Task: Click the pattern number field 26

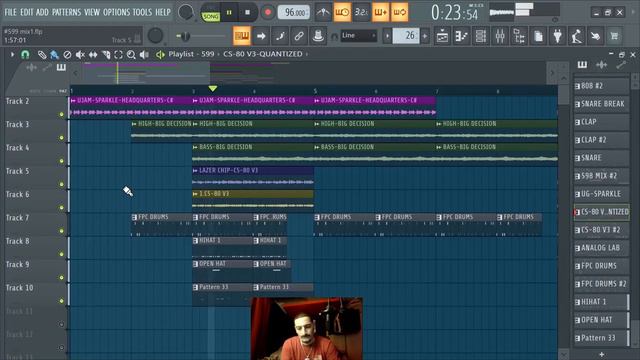Action: 406,36
